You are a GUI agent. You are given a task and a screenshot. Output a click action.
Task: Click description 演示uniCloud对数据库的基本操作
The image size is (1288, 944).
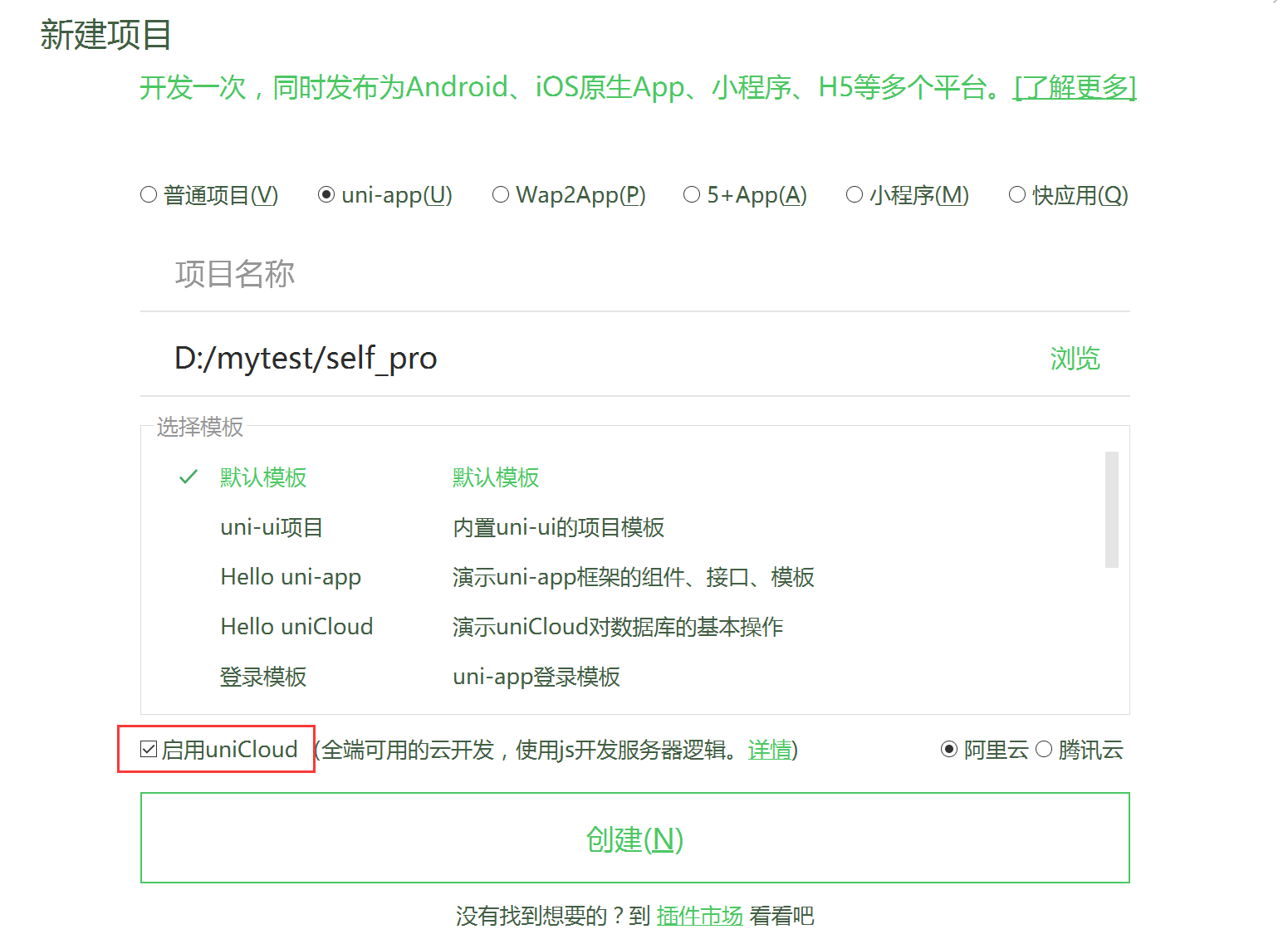[618, 627]
